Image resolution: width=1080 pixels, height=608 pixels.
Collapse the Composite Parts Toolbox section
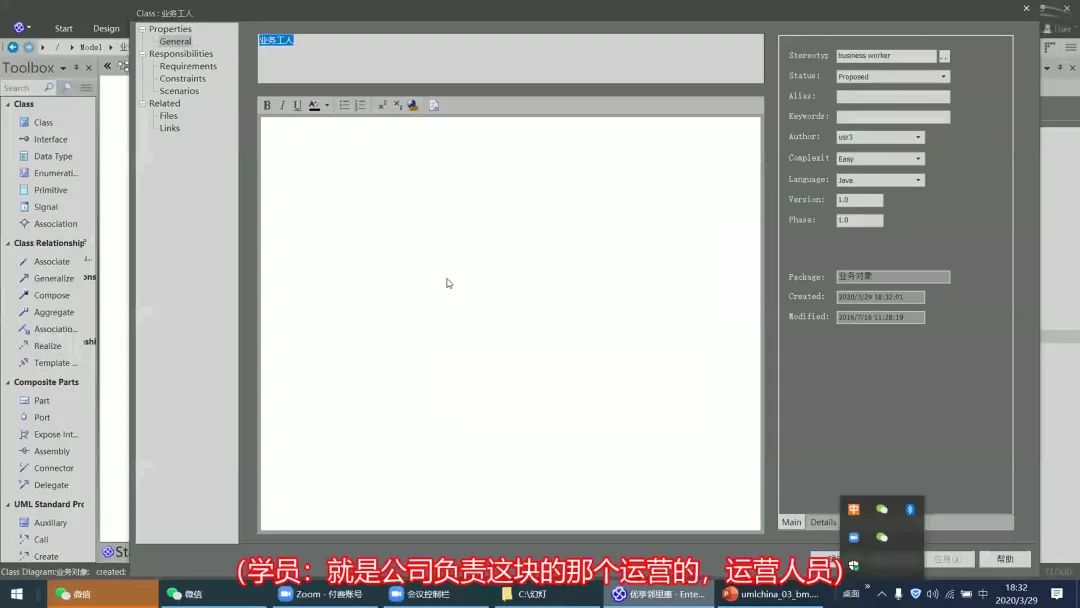(x=8, y=382)
